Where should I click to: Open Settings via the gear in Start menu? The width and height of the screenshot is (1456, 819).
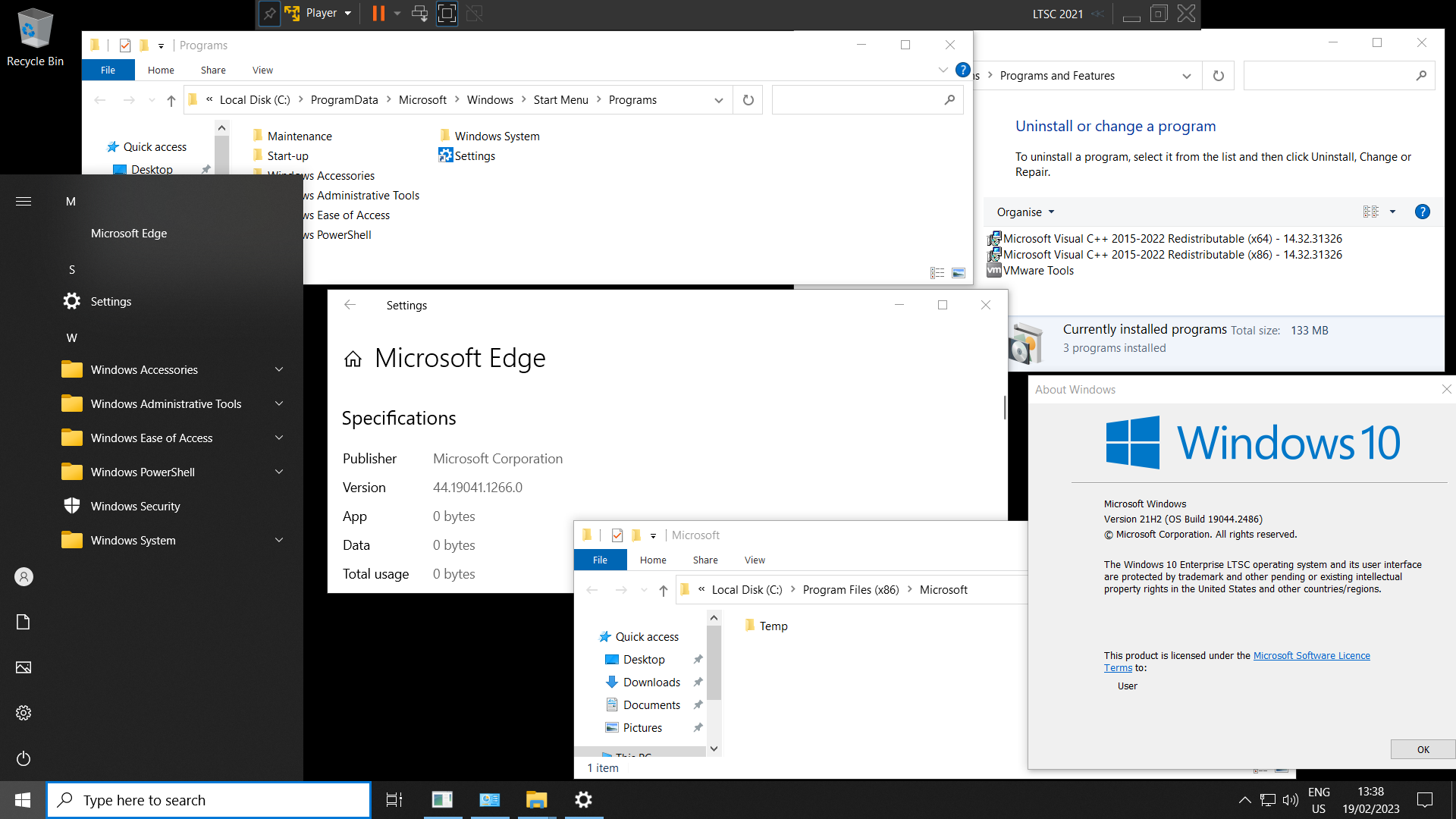tap(24, 712)
